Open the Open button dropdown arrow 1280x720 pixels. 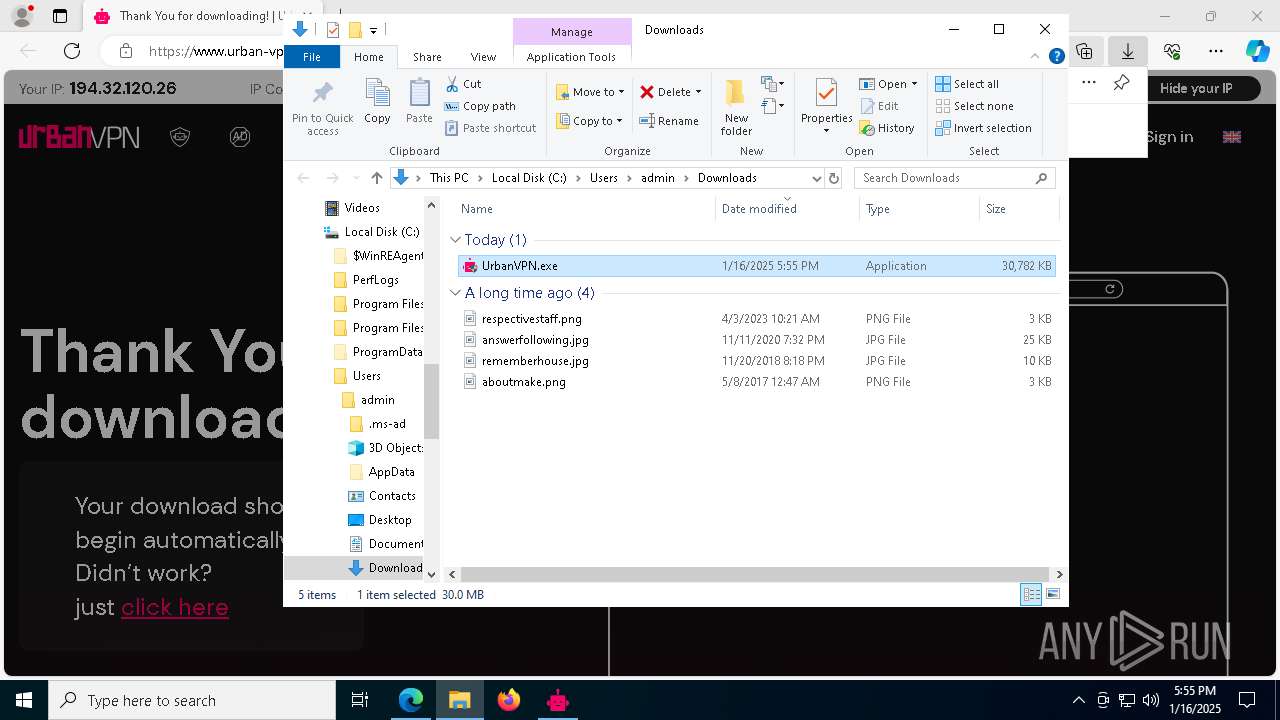click(914, 84)
